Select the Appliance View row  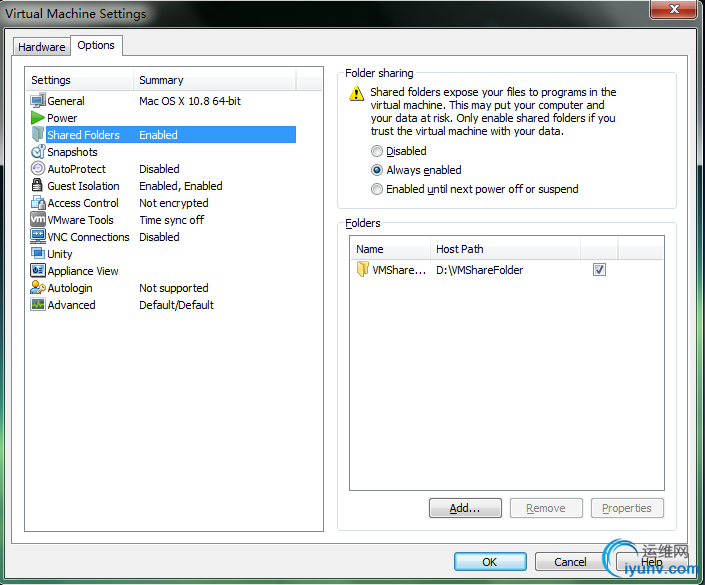coord(163,271)
